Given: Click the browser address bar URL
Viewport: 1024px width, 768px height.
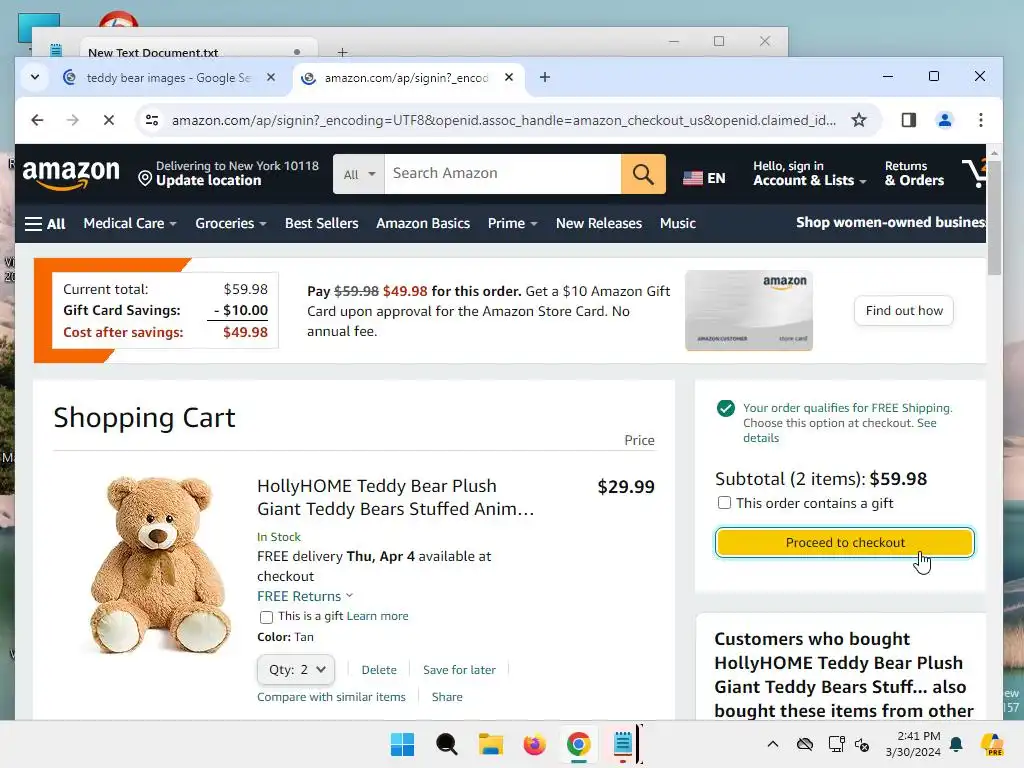Looking at the screenshot, I should point(504,120).
